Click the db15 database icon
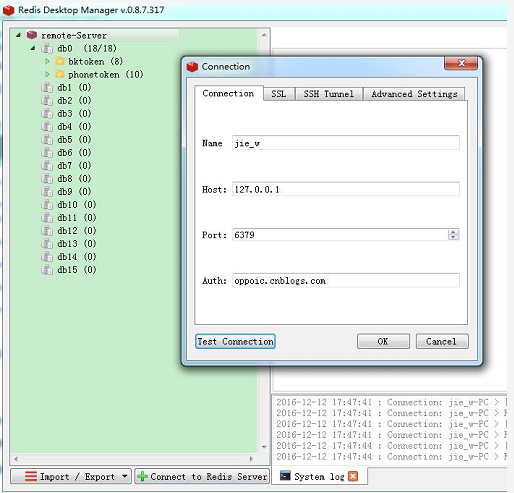The width and height of the screenshot is (514, 493). 47,270
